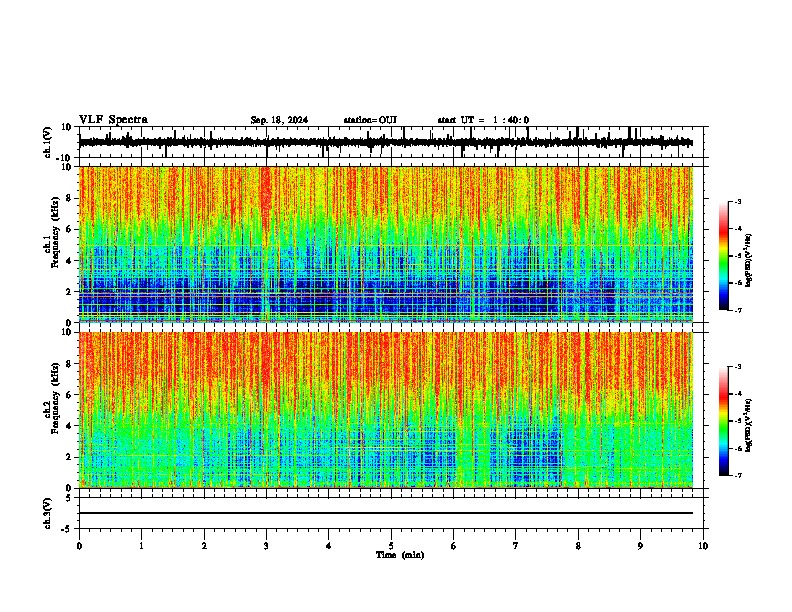Click the log(PSD) label beside the lower color bar
Screen dimensions: 792x612
748,425
